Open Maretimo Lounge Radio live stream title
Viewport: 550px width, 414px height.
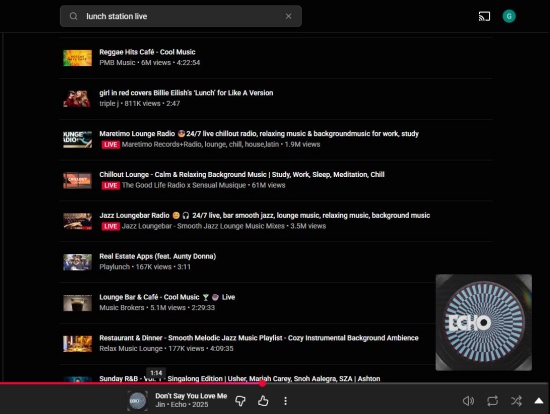point(259,134)
